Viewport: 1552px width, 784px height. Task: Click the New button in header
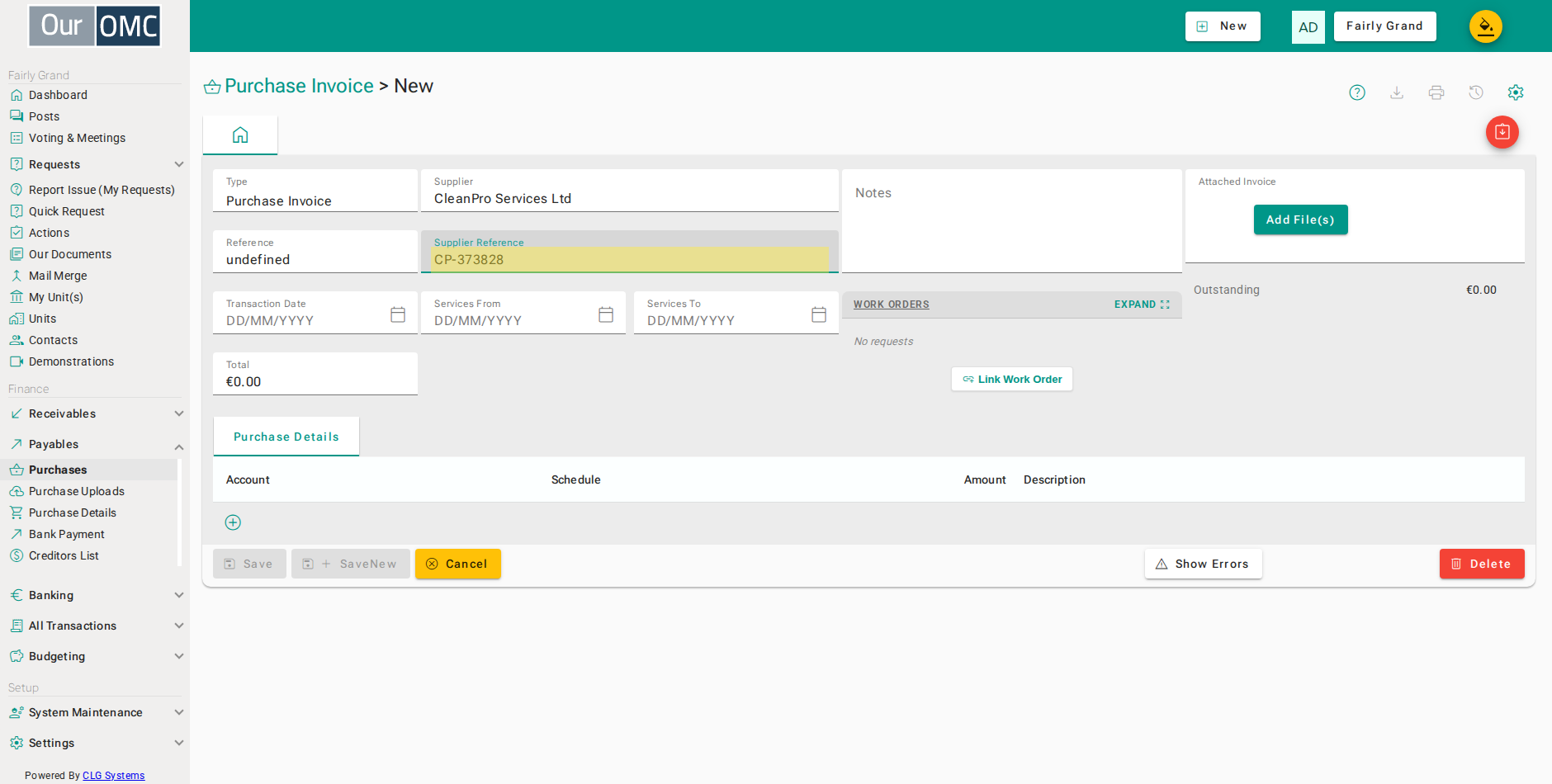1223,26
